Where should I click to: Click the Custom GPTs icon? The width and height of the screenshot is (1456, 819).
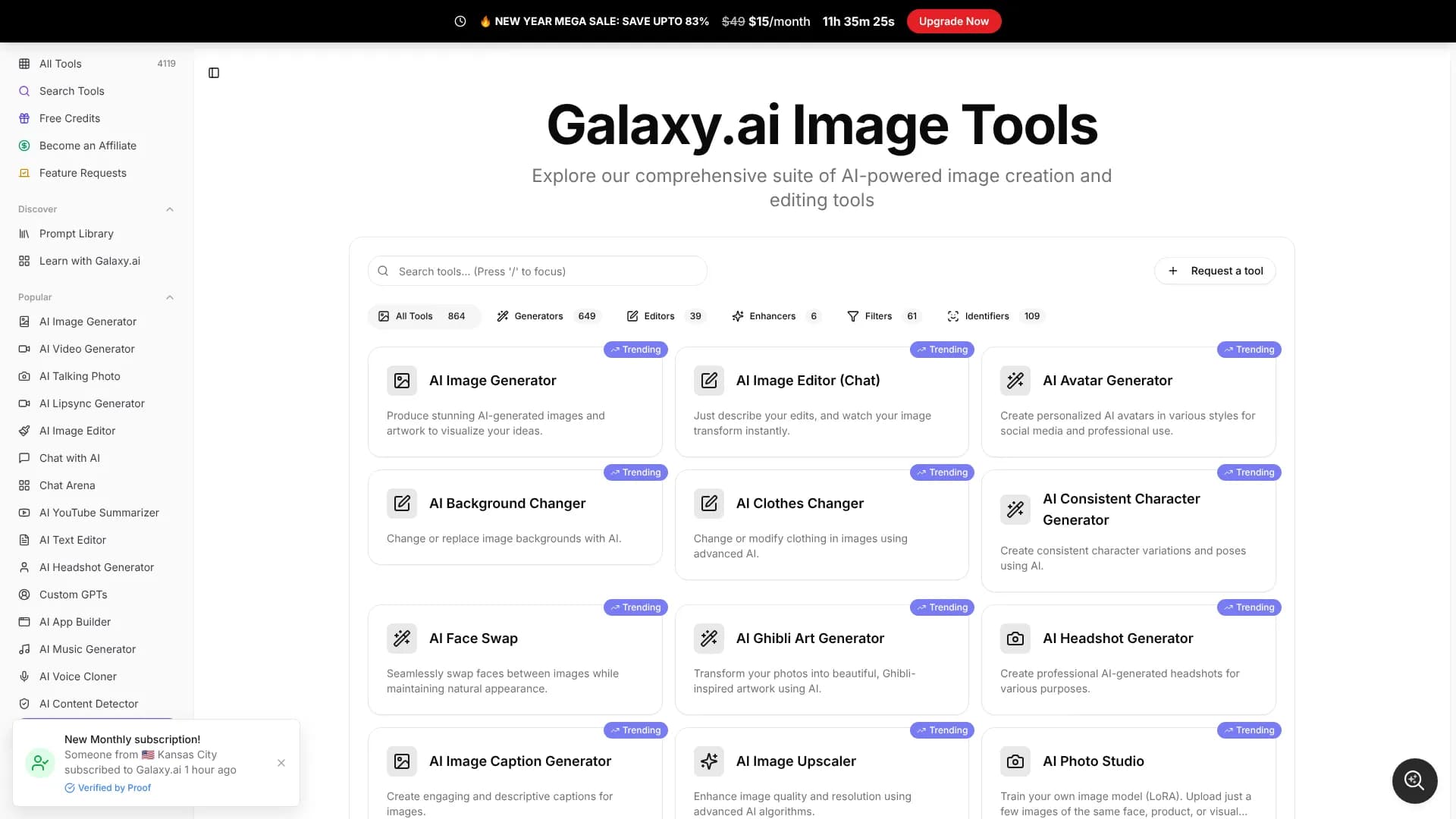pos(24,595)
